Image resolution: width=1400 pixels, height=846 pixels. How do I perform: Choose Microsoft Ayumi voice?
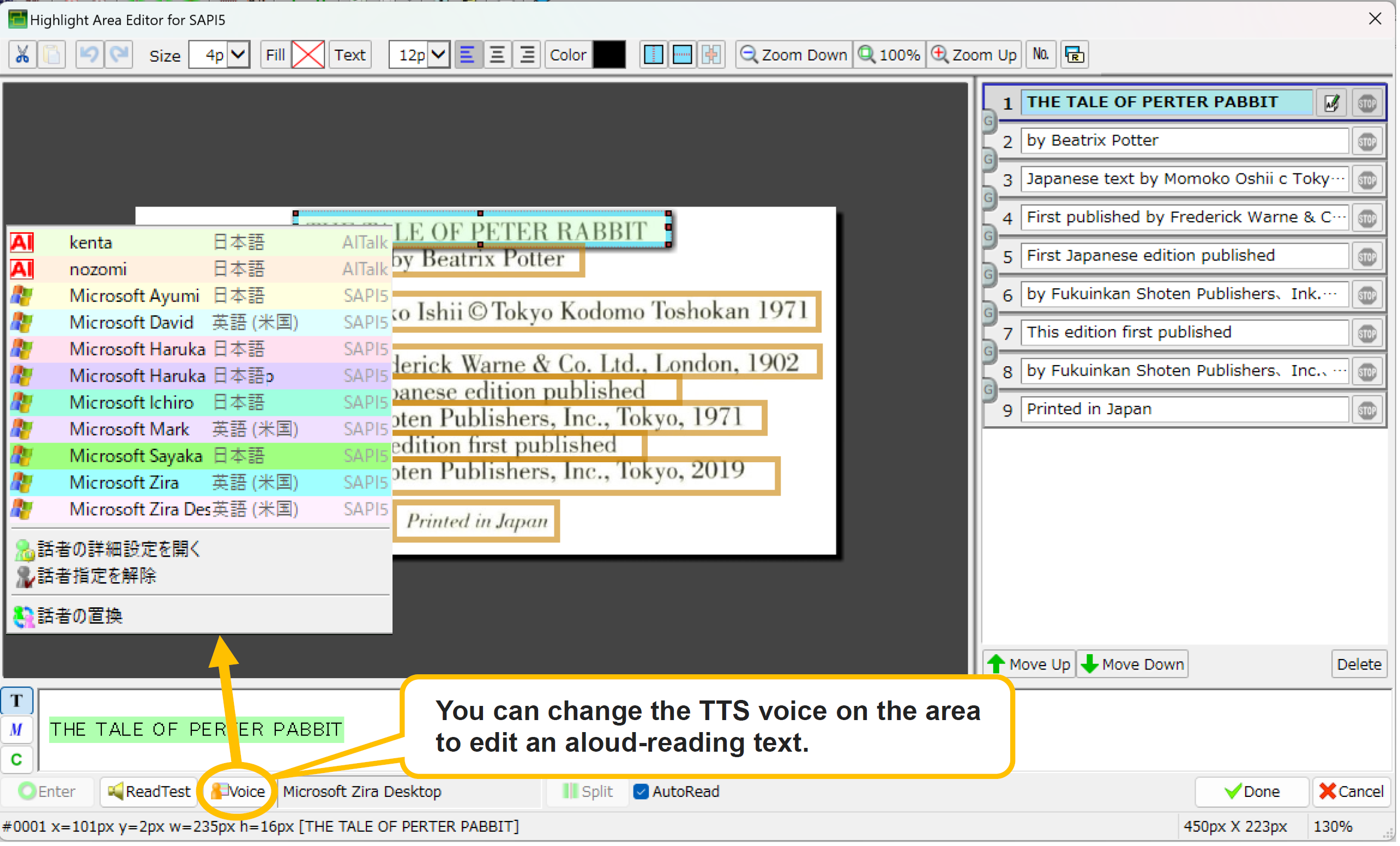200,296
